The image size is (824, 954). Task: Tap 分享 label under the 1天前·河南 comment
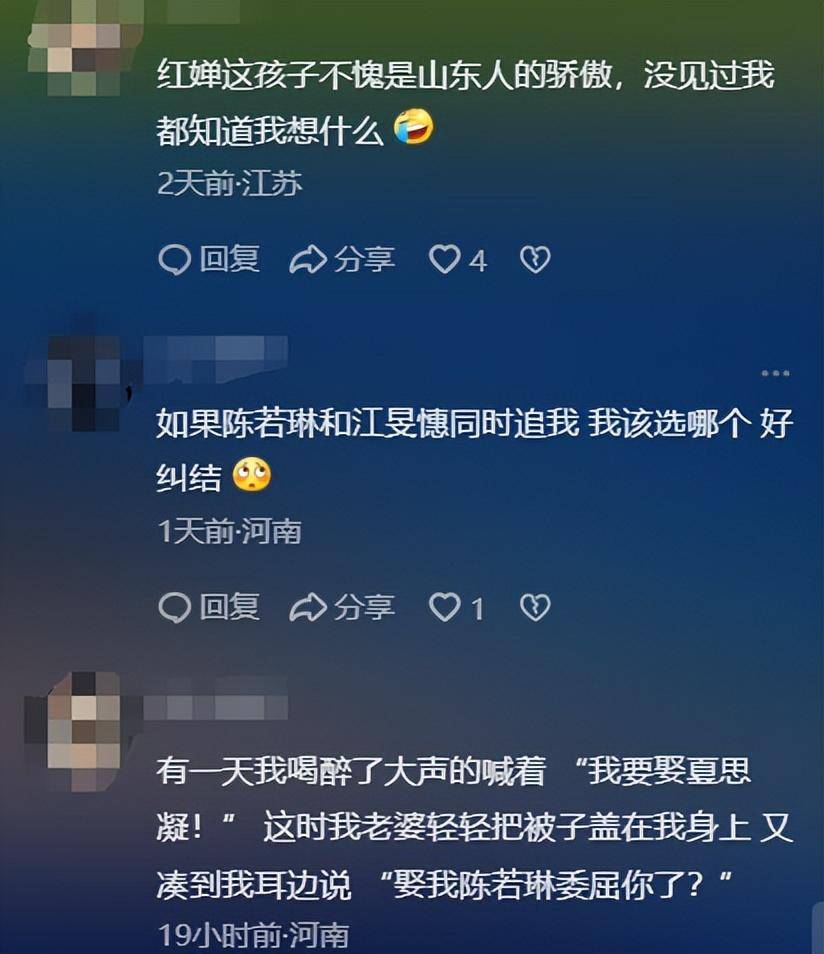click(x=365, y=608)
